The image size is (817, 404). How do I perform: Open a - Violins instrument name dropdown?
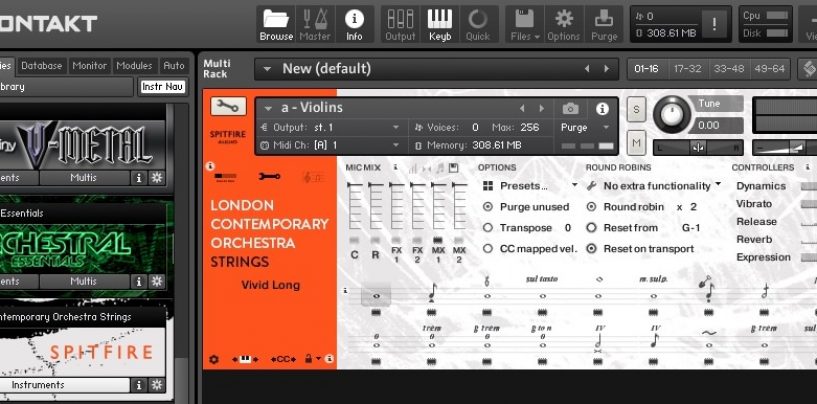coord(269,108)
